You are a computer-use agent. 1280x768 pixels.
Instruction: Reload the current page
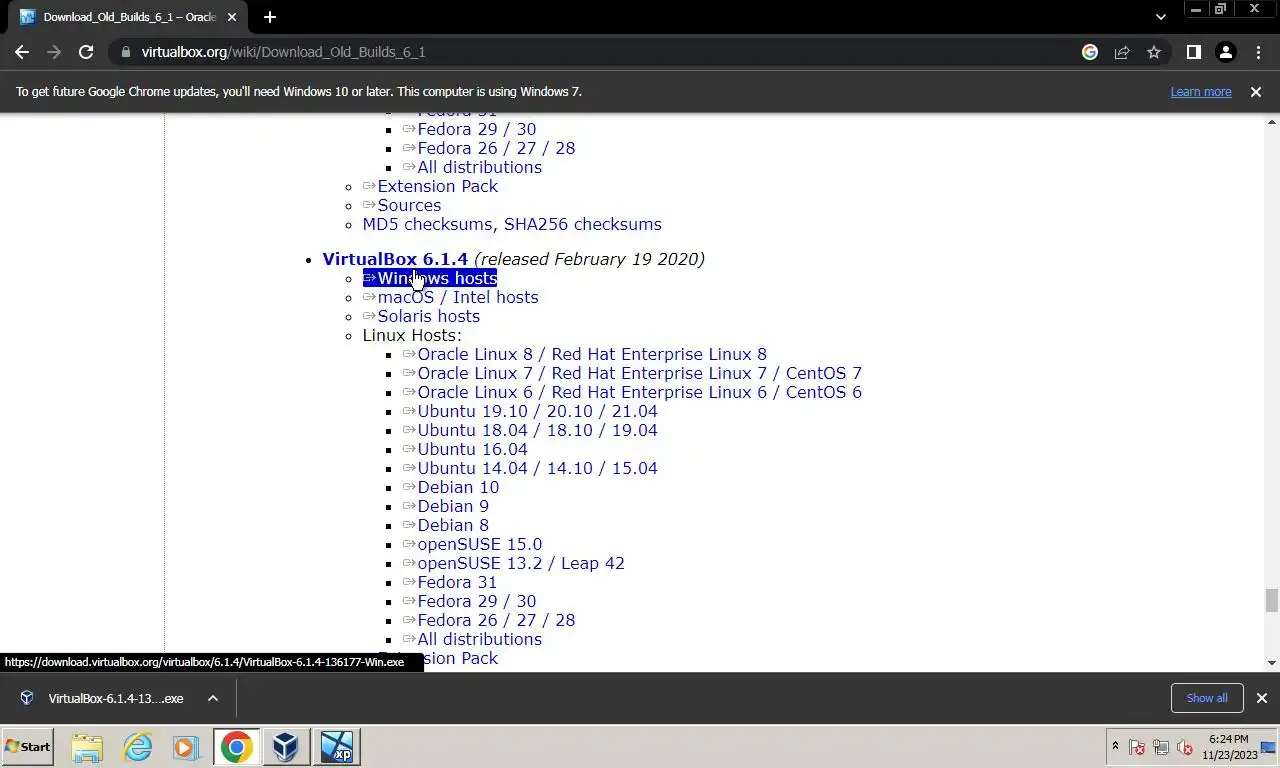pos(86,52)
